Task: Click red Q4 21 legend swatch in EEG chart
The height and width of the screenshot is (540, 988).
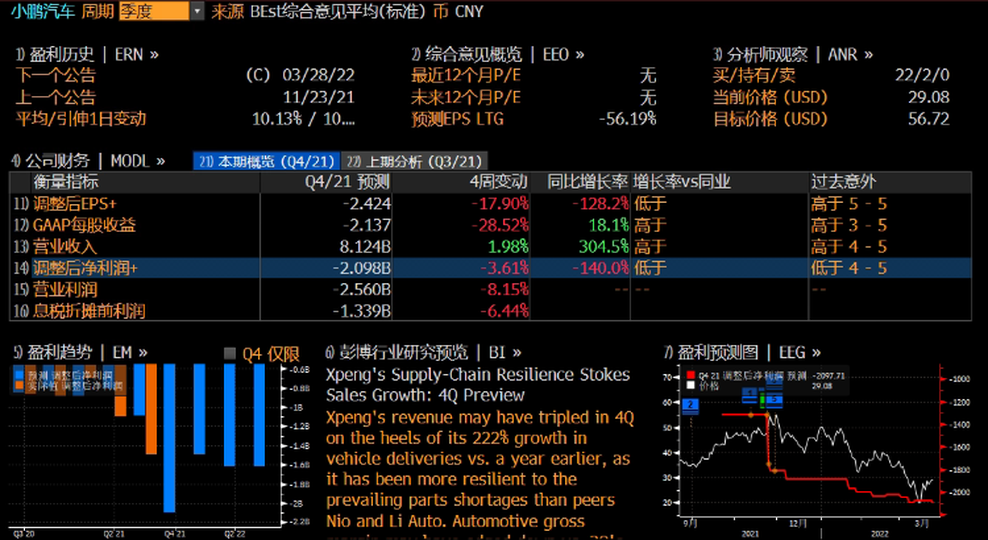Action: (691, 376)
